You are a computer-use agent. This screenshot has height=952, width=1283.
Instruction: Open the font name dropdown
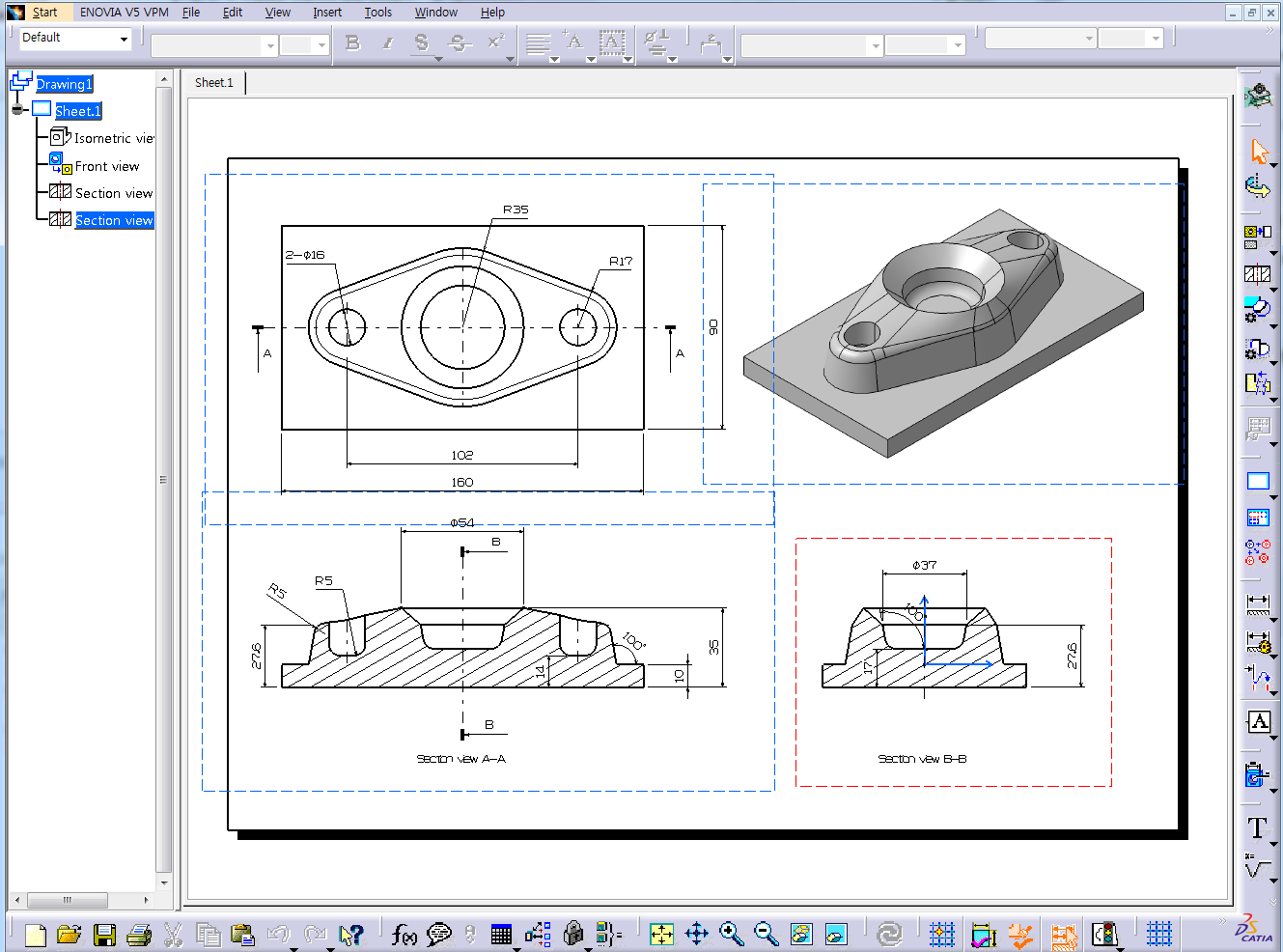[269, 45]
